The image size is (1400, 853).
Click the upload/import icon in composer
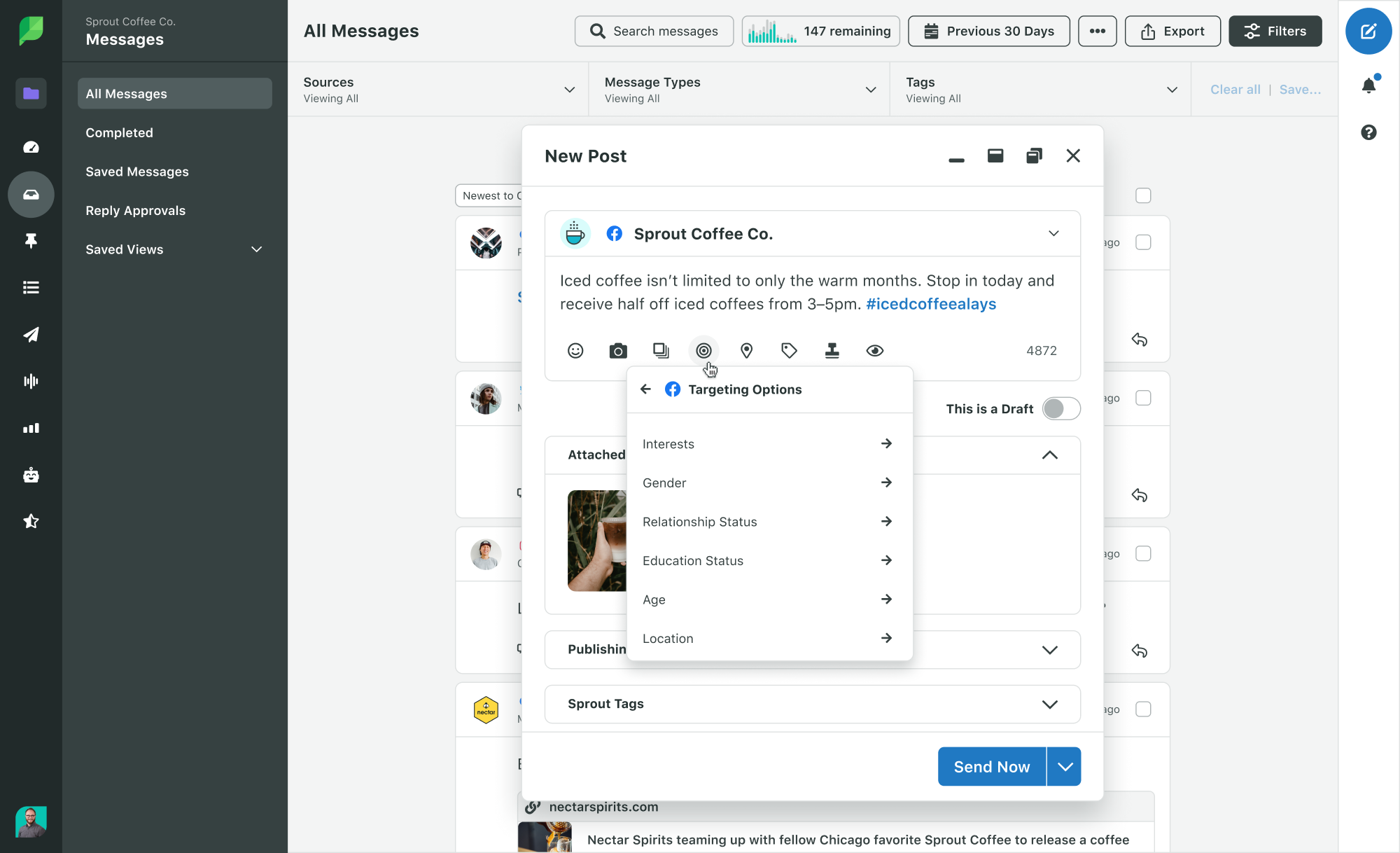point(832,350)
